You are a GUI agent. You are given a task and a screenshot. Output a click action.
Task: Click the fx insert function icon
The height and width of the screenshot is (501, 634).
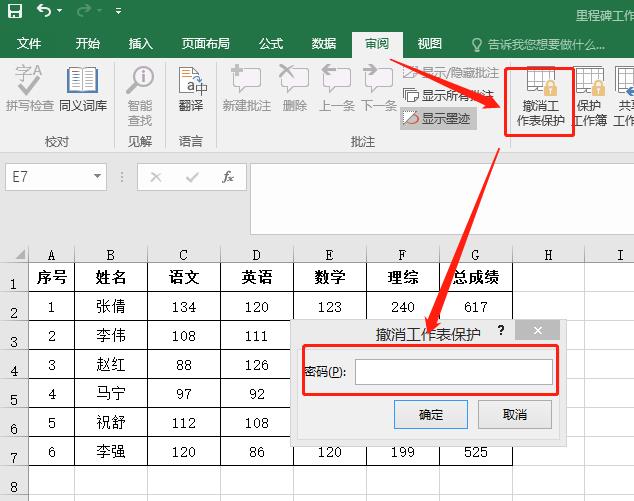click(x=228, y=177)
